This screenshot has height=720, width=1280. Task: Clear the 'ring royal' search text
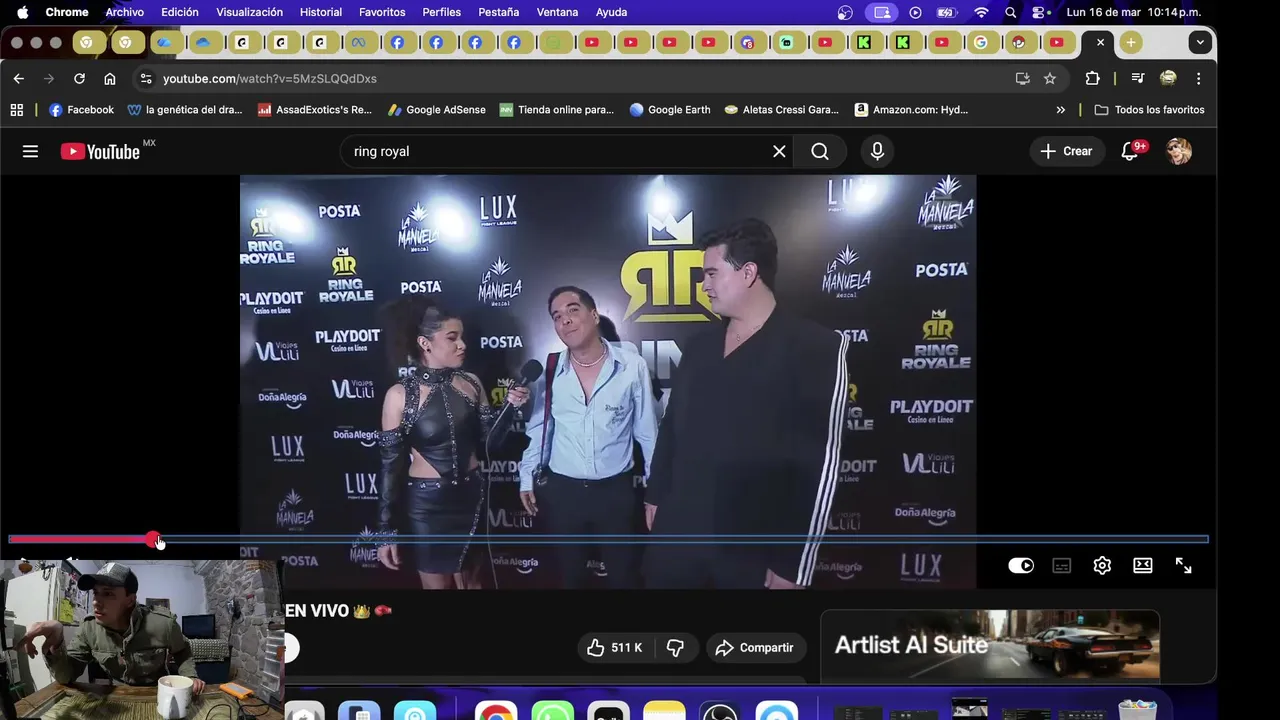point(779,151)
